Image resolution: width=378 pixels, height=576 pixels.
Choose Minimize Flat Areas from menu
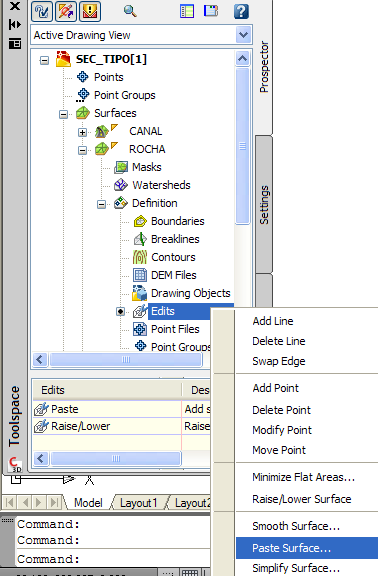tap(303, 477)
